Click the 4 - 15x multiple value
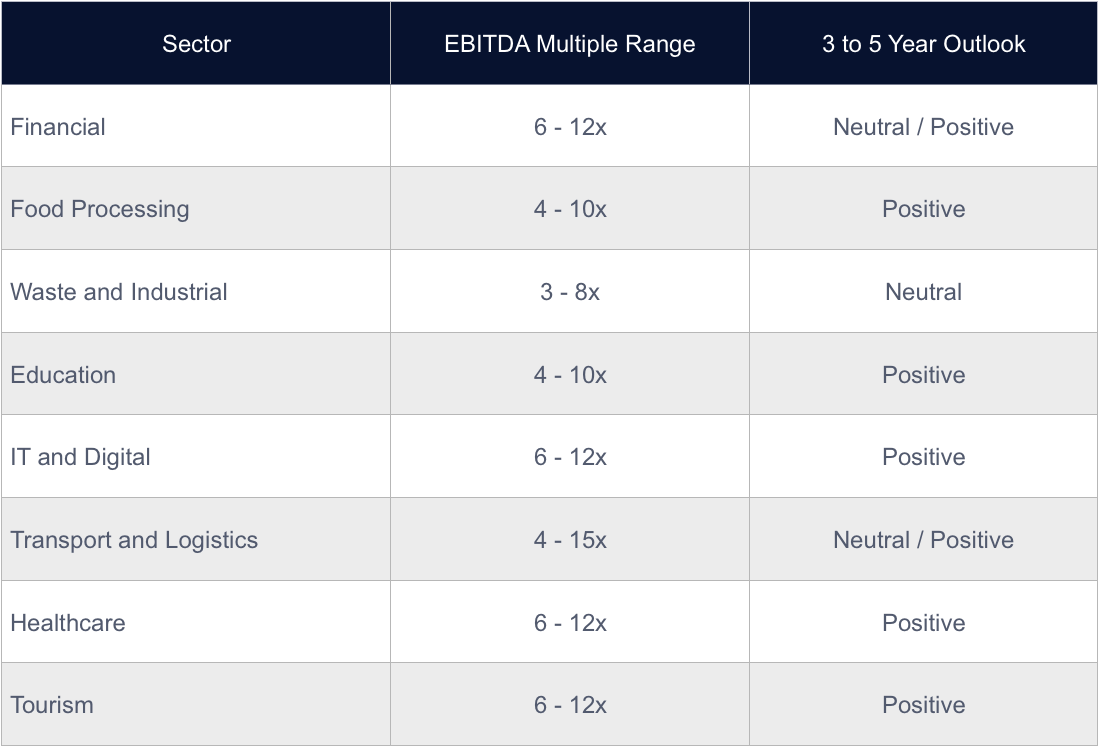This screenshot has width=1100, height=748. [570, 540]
